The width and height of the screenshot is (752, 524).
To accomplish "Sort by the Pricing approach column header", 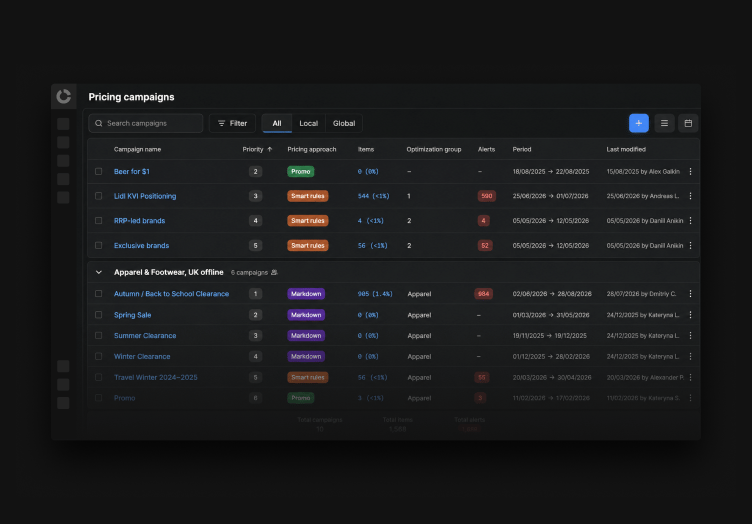I will click(312, 149).
